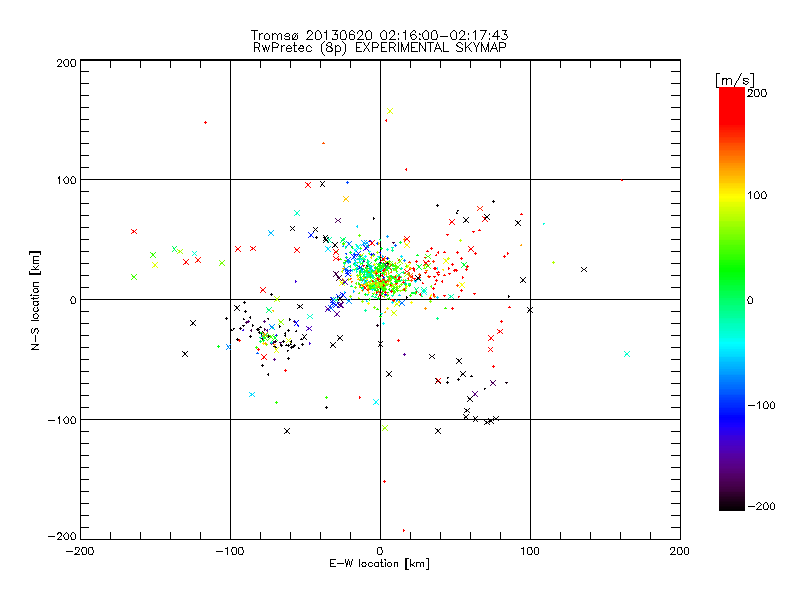Click the y-axis '-200' tick label
800x600 pixels.
click(x=62, y=536)
